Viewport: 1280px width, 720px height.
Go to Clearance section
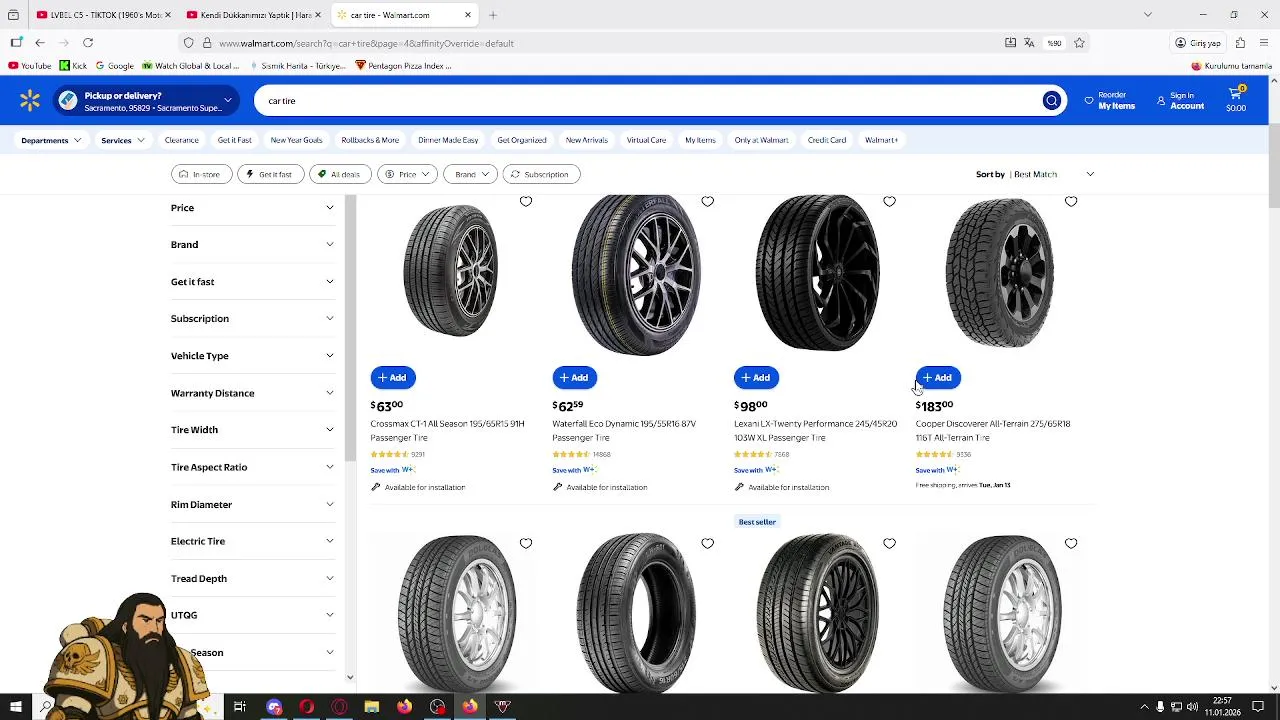pyautogui.click(x=181, y=140)
